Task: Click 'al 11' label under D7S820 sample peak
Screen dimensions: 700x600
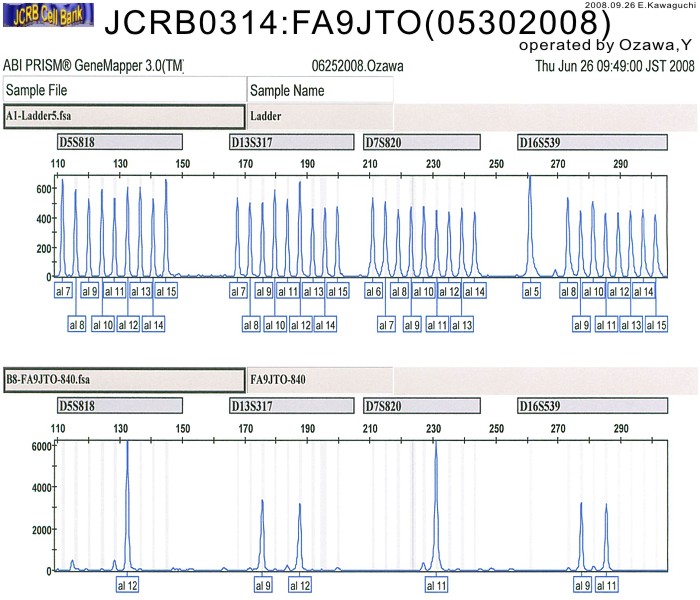Action: (x=436, y=584)
